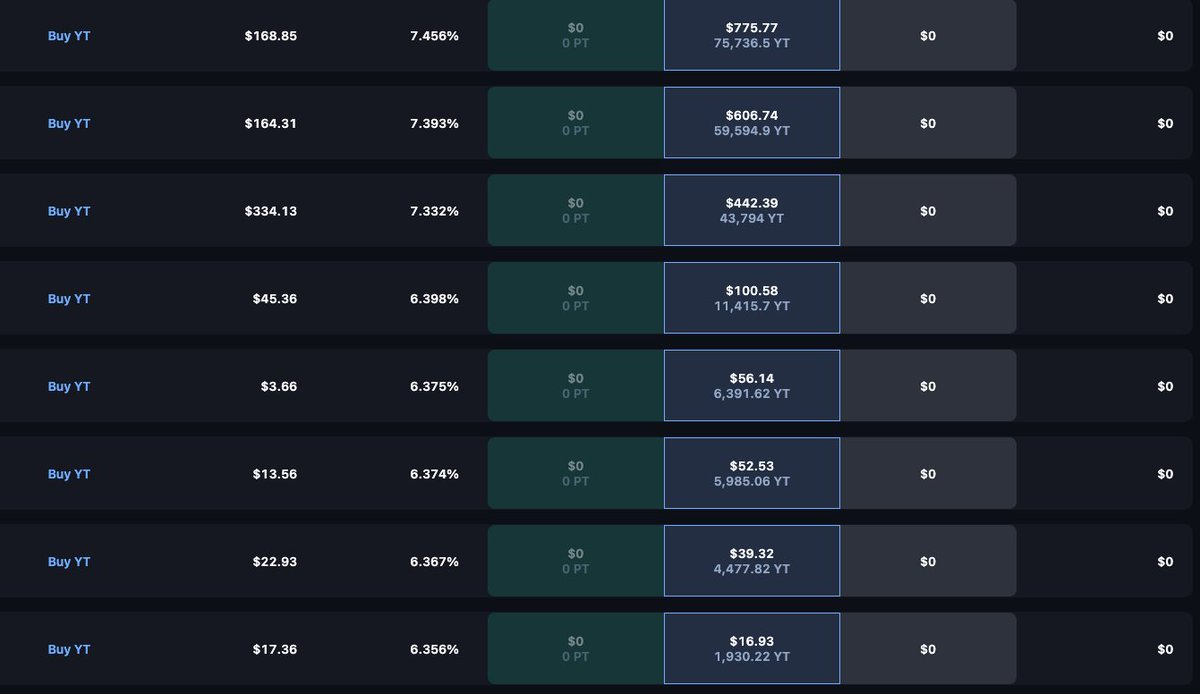Screen dimensions: 1200x694
Task: Click the green 0 PT cell in the 7.456% row
Action: pos(576,36)
